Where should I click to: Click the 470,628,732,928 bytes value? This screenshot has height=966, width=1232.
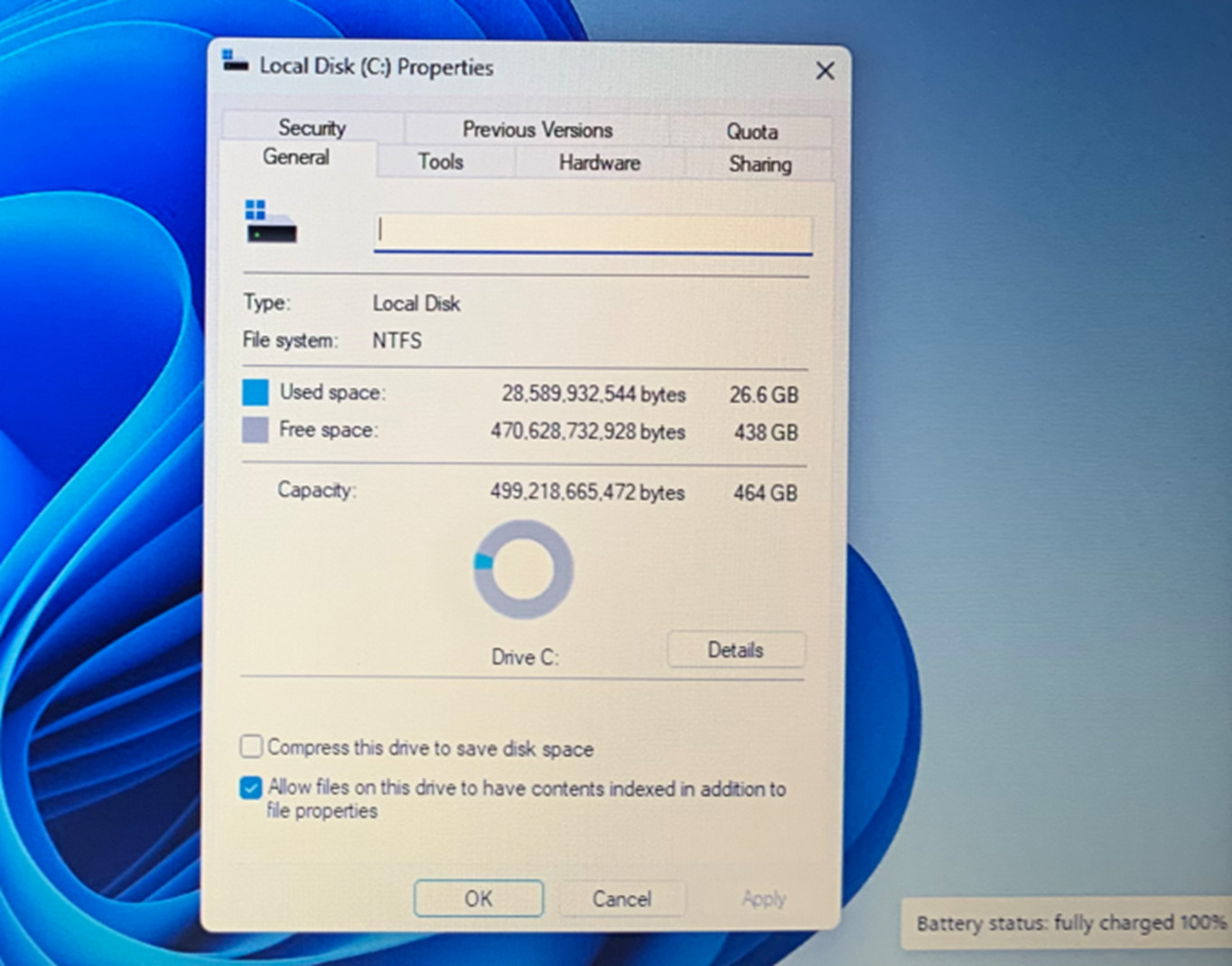[588, 432]
